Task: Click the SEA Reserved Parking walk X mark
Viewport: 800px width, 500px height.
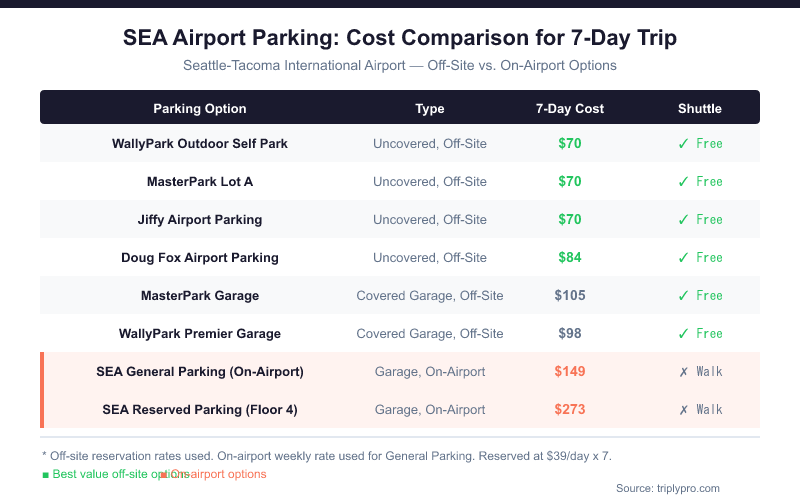Action: [x=683, y=410]
